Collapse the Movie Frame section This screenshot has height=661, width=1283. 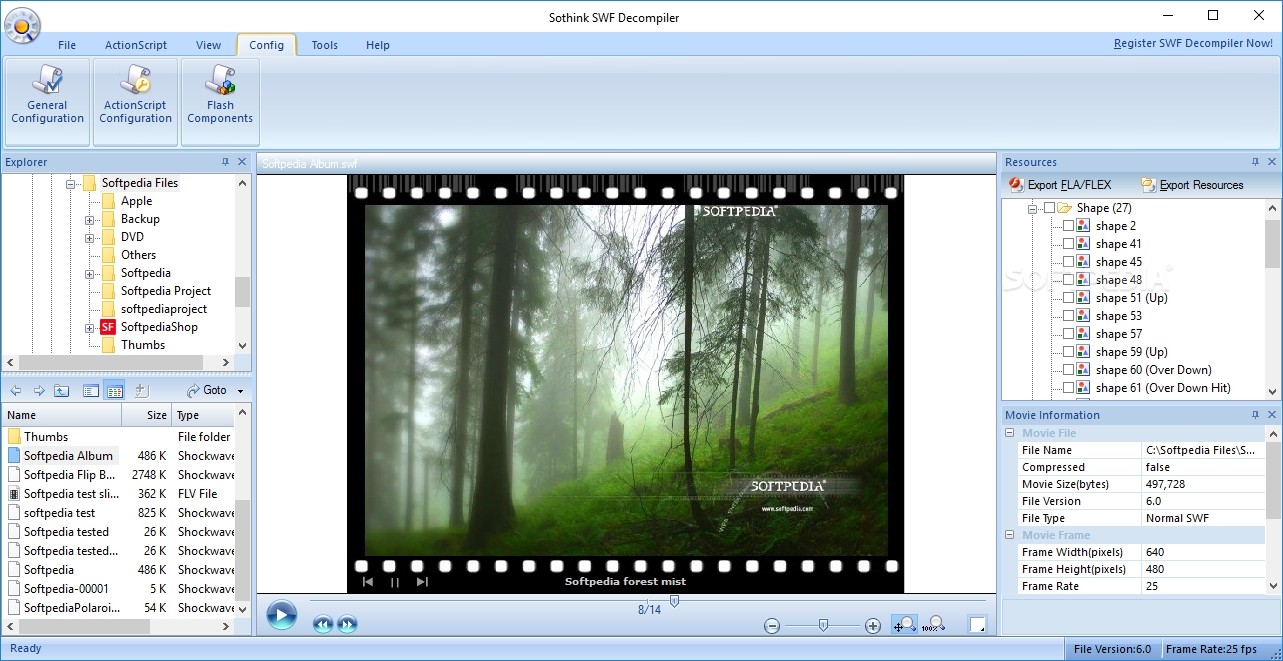1009,535
